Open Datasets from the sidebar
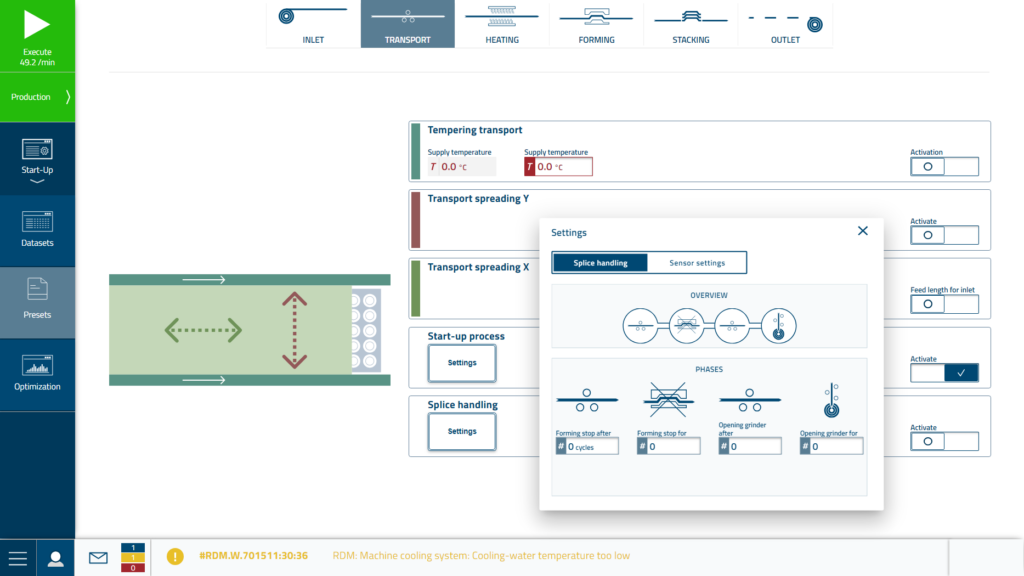1024x576 pixels. (x=37, y=228)
